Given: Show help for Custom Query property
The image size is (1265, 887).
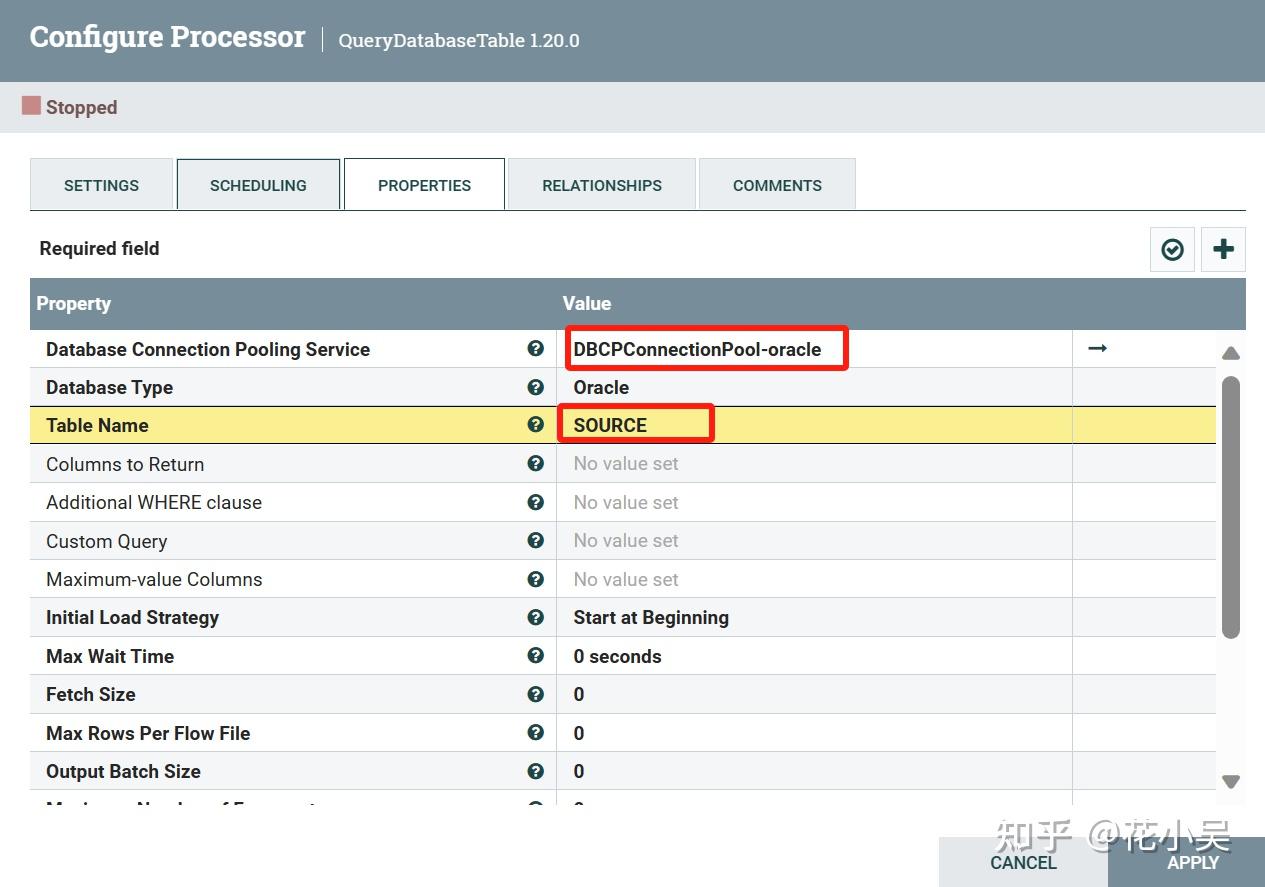Looking at the screenshot, I should click(x=535, y=541).
